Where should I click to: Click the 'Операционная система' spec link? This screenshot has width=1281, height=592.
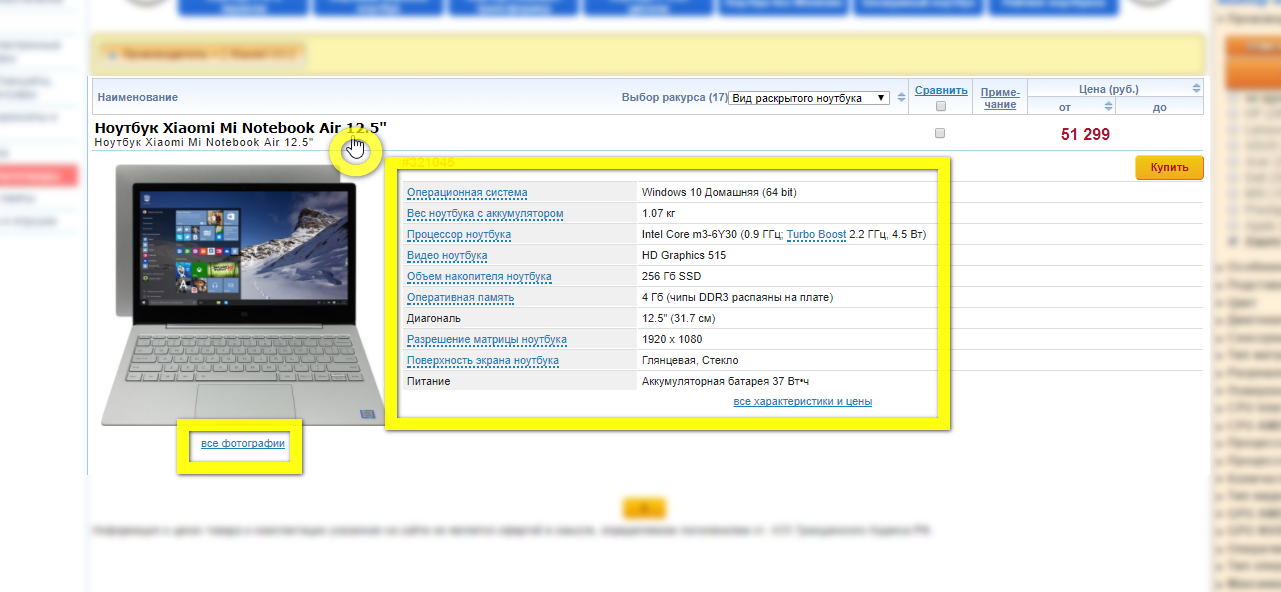coord(467,192)
